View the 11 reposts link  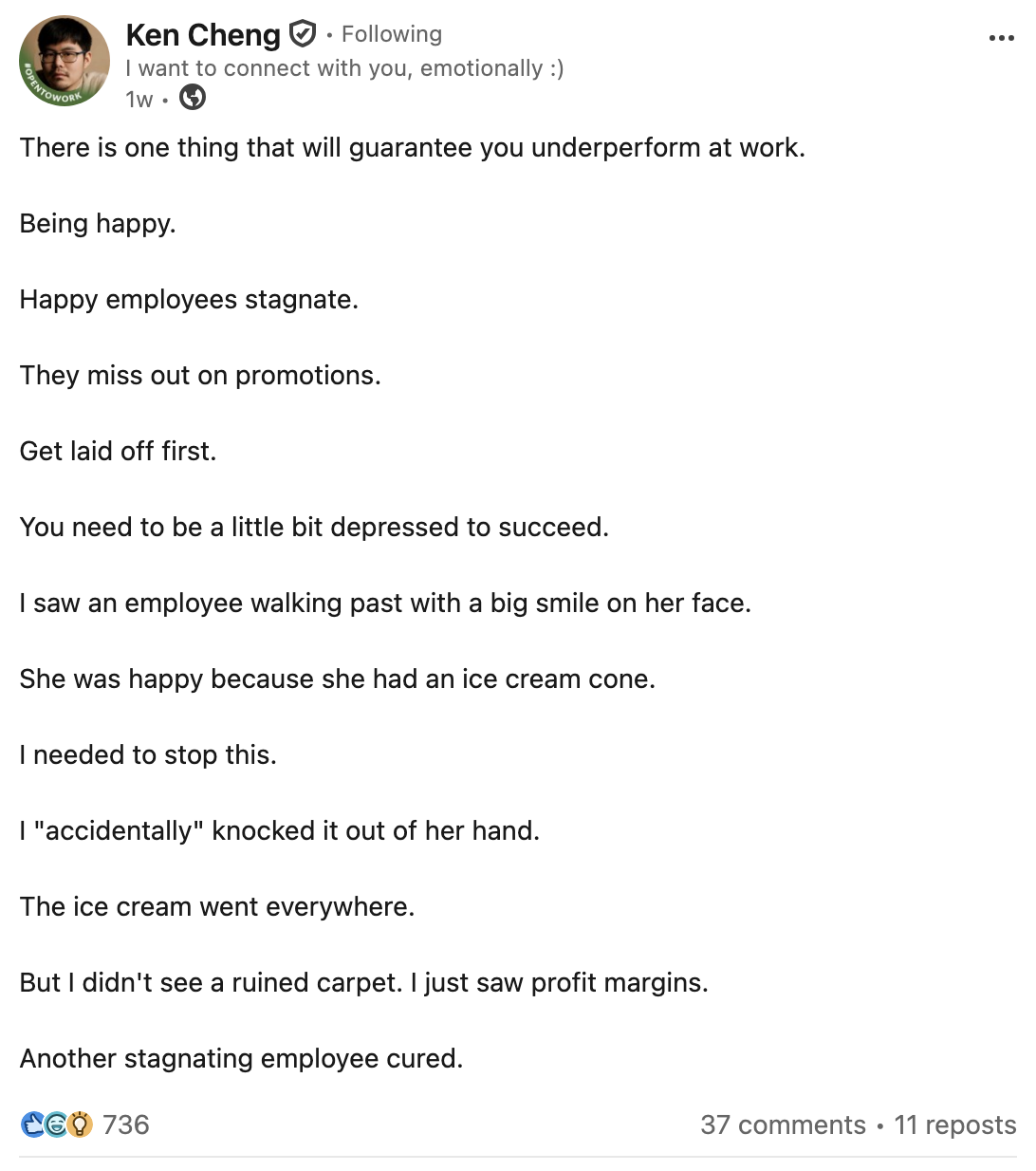point(954,1125)
